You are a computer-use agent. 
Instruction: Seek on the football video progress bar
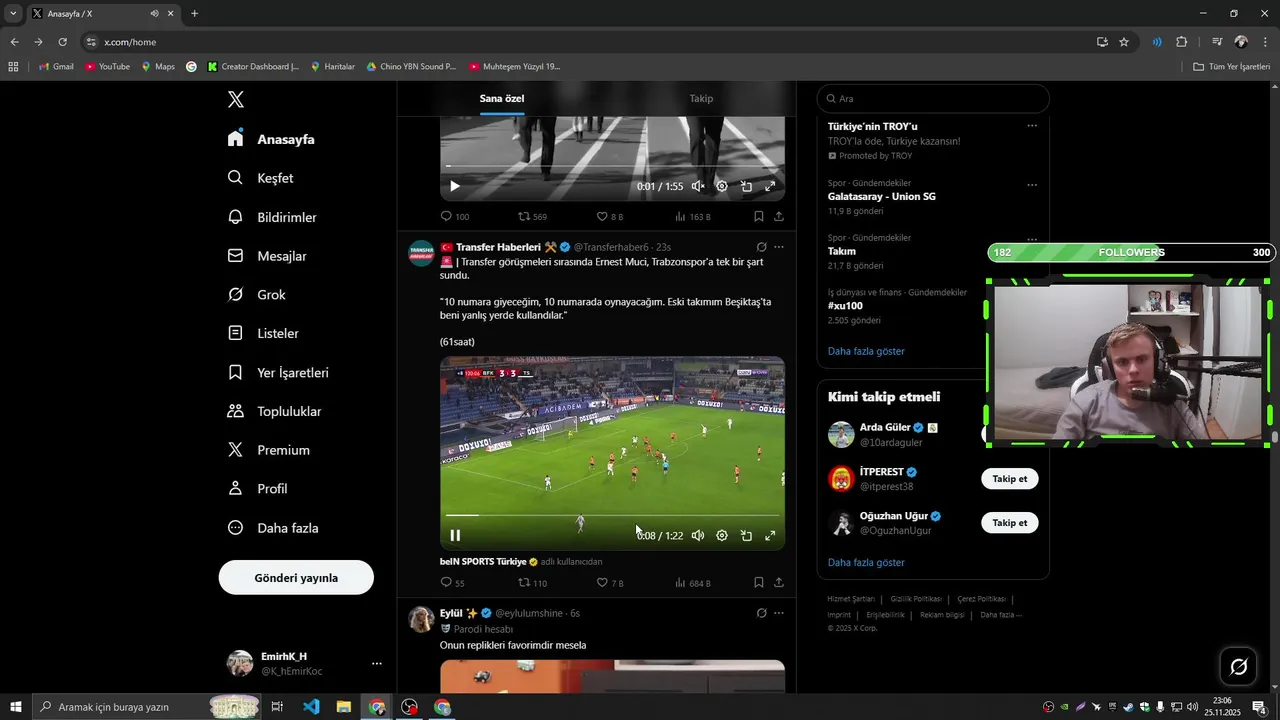[612, 516]
